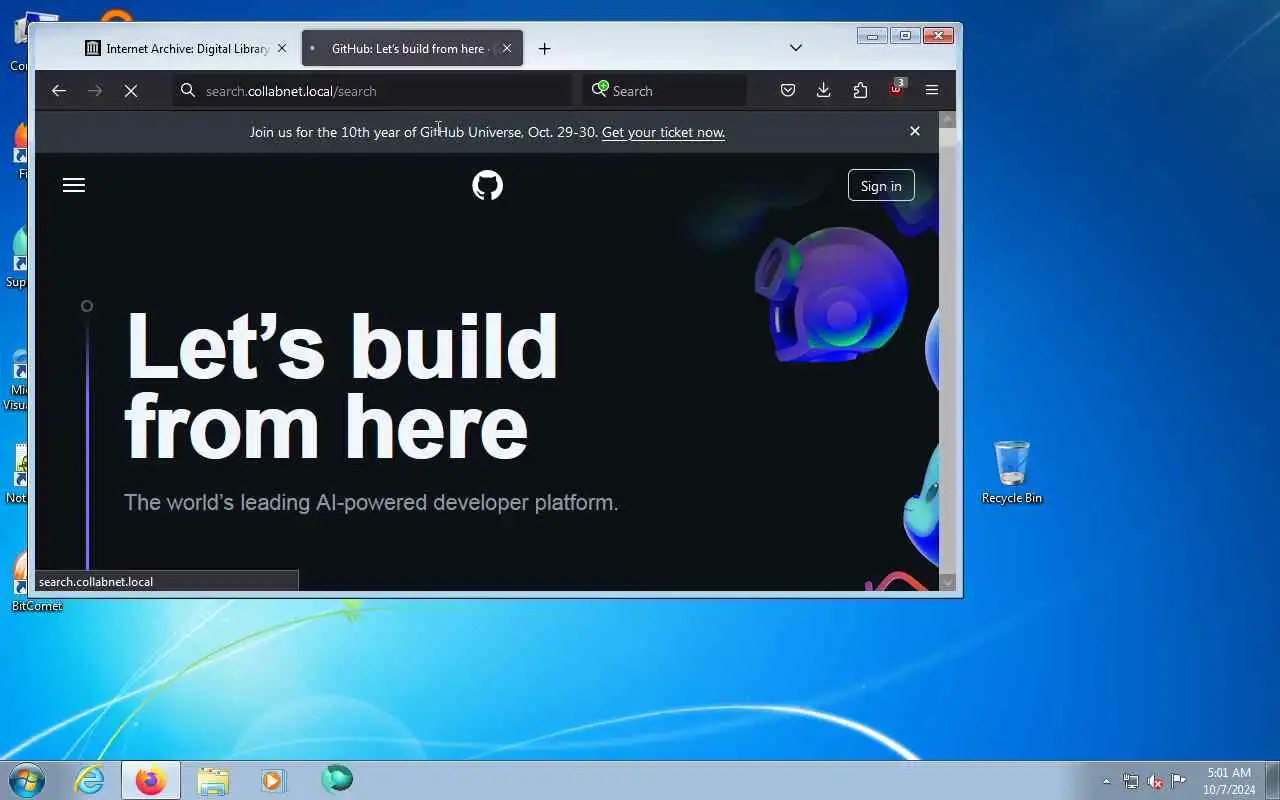The height and width of the screenshot is (800, 1280).
Task: Open the Firefox application menu
Action: tap(932, 91)
